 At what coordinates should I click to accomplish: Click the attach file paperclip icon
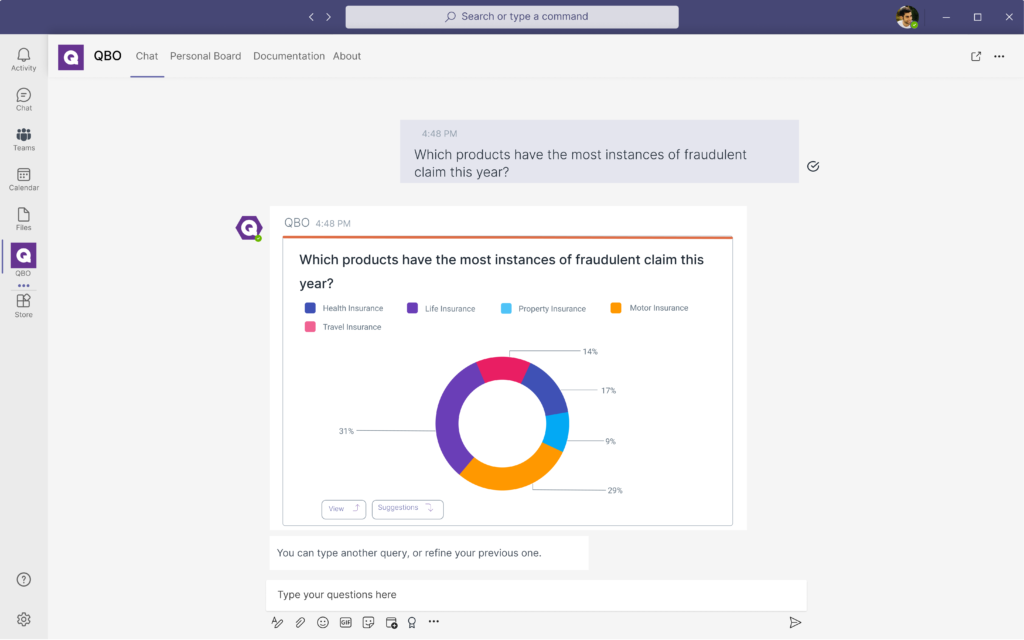300,622
